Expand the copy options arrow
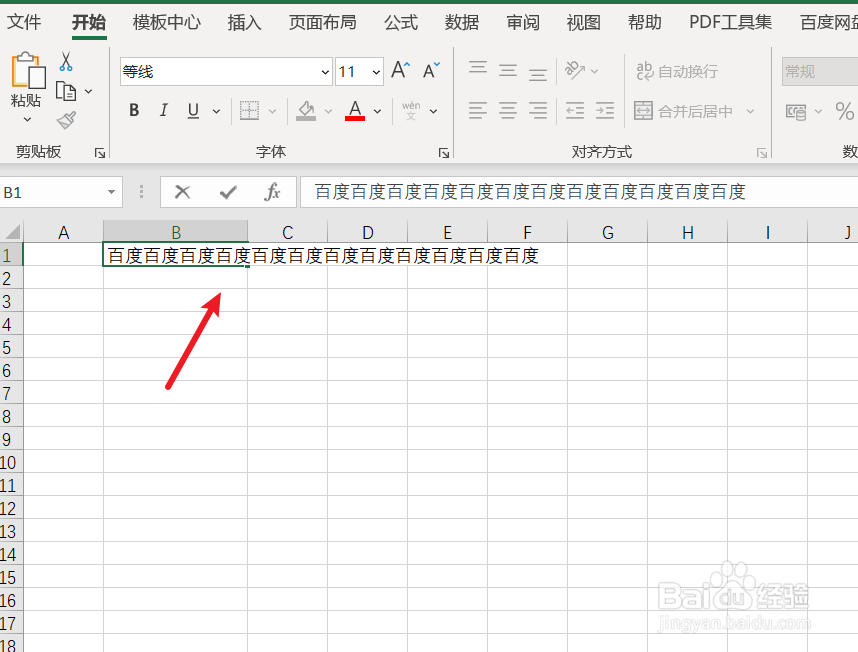 (88, 91)
